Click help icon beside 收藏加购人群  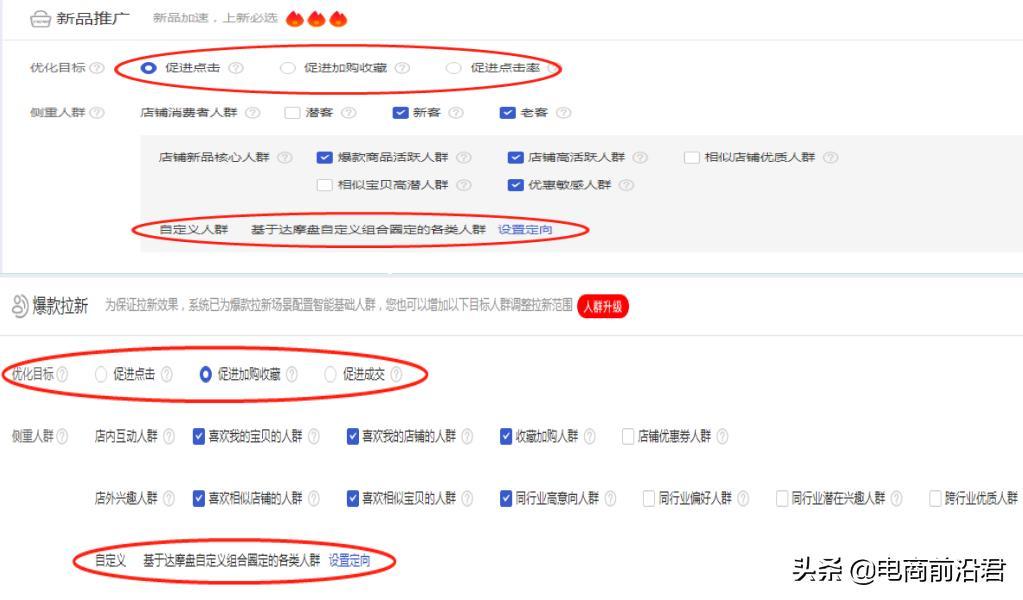[589, 436]
